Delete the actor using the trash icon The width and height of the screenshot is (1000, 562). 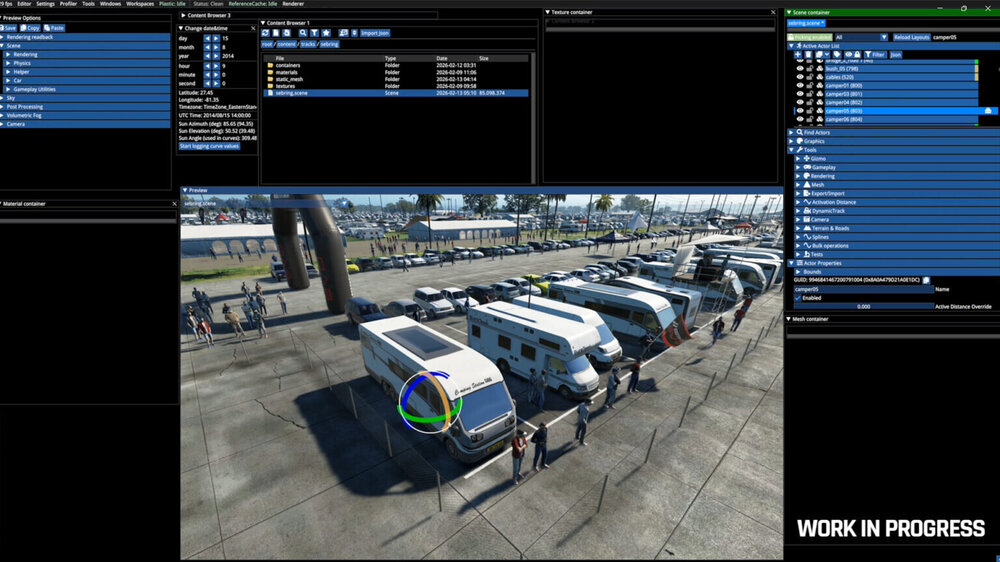(x=808, y=54)
